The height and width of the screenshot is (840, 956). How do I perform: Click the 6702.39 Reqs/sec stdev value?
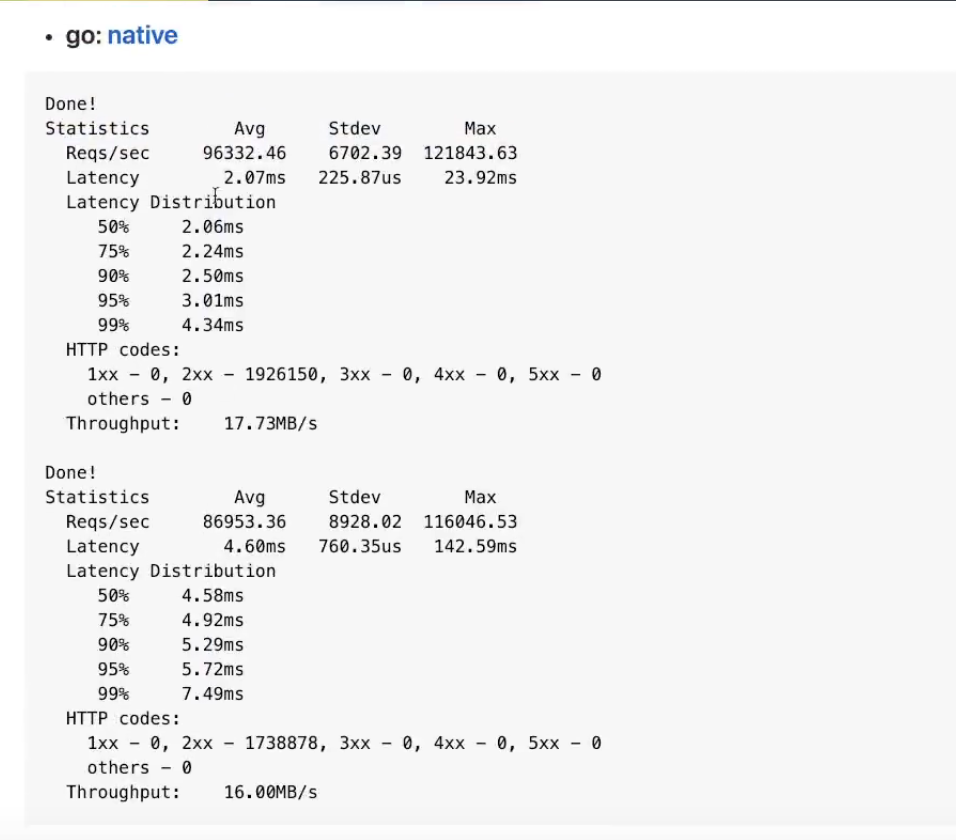pyautogui.click(x=364, y=153)
